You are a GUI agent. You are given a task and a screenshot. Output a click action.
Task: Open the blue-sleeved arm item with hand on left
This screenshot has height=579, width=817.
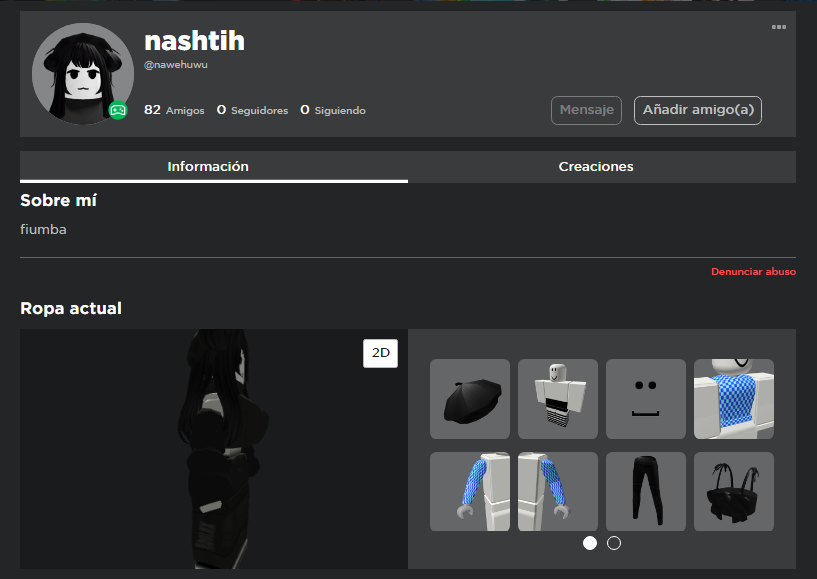[x=470, y=491]
